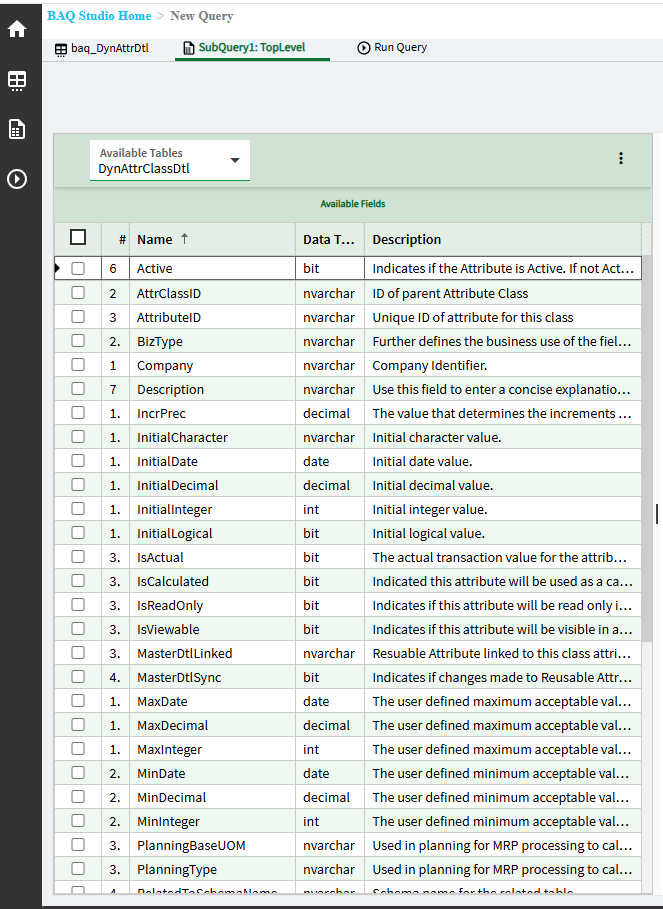Viewport: 663px width, 909px height.
Task: Click the Active row indicator arrow
Action: pos(58,268)
